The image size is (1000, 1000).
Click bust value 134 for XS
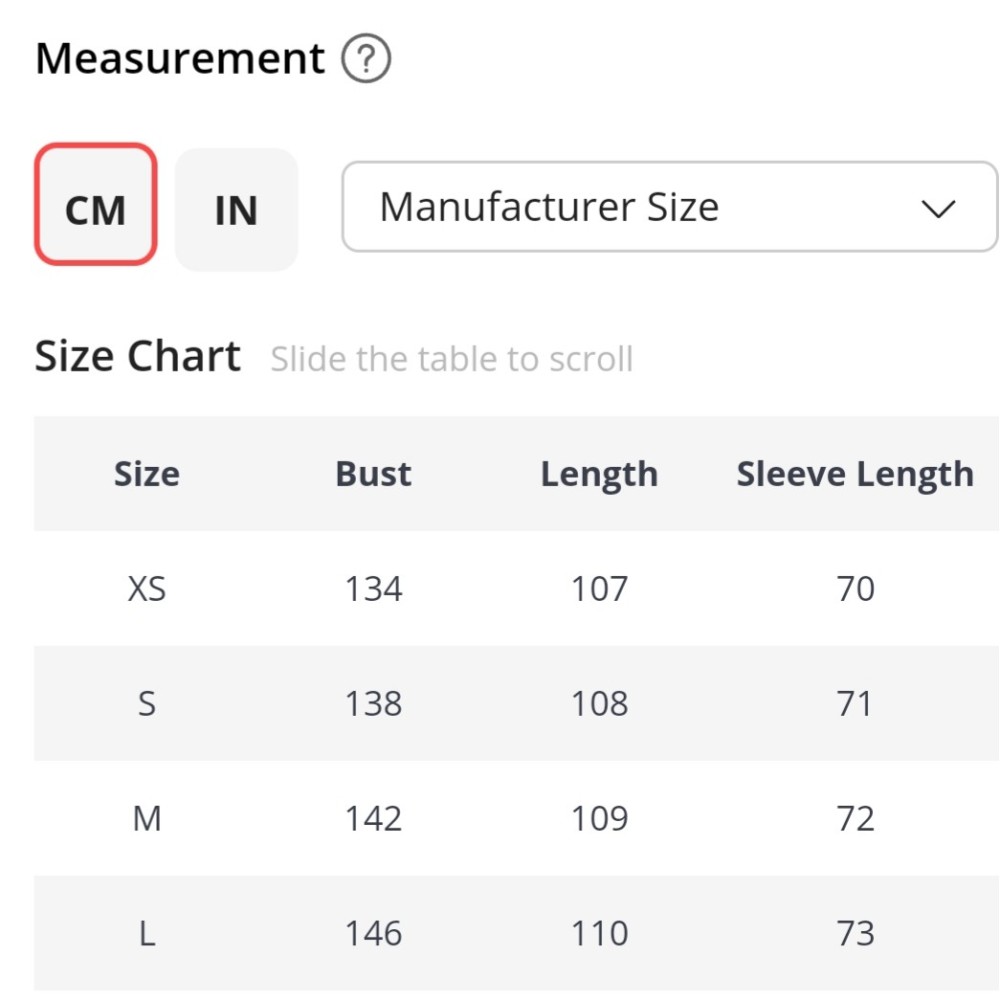[x=374, y=589]
